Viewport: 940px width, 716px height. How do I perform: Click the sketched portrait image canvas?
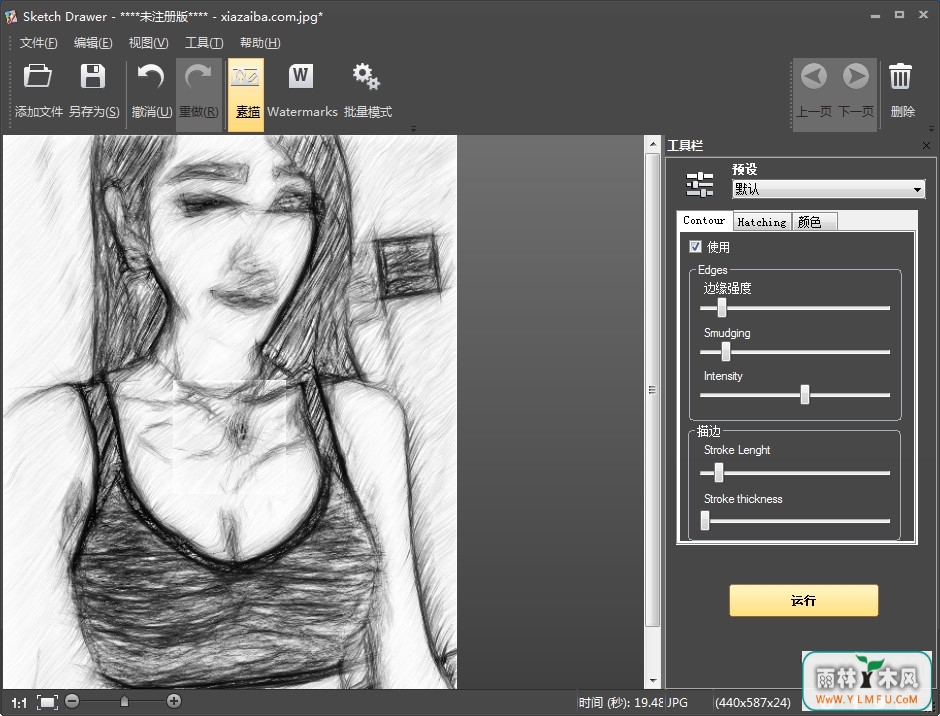[230, 412]
